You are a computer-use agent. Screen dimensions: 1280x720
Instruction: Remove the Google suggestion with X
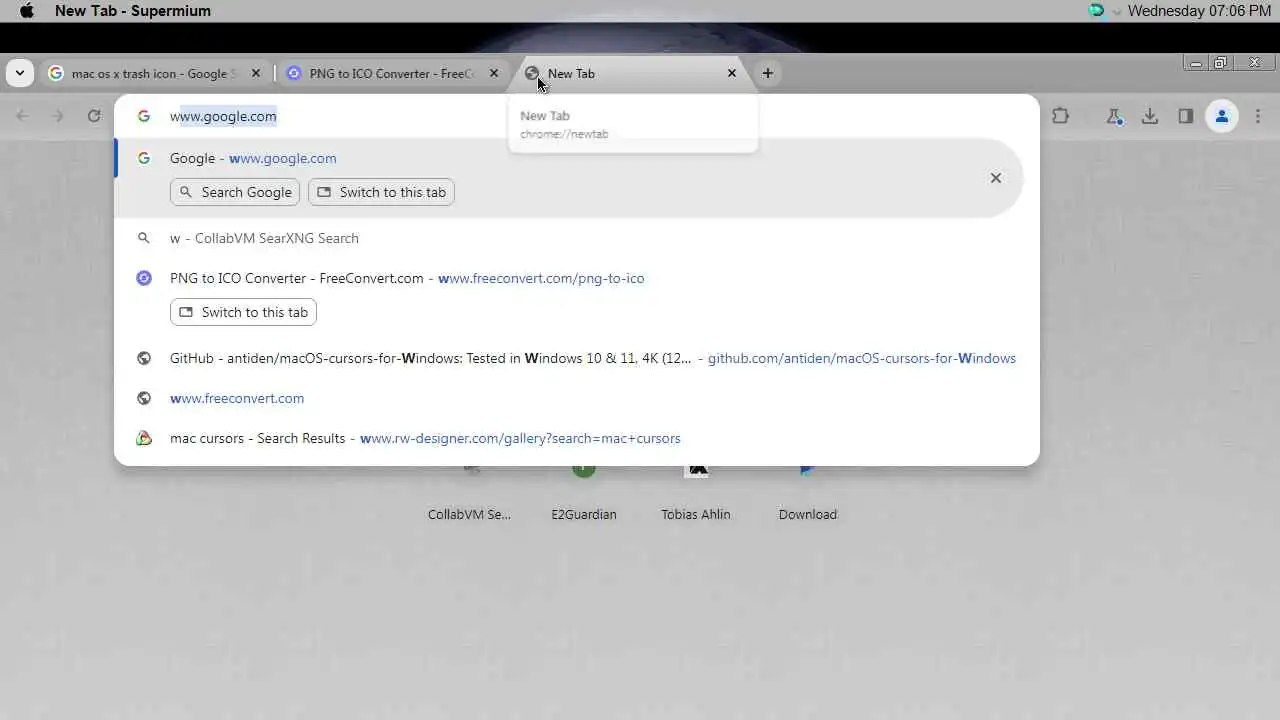coord(996,178)
